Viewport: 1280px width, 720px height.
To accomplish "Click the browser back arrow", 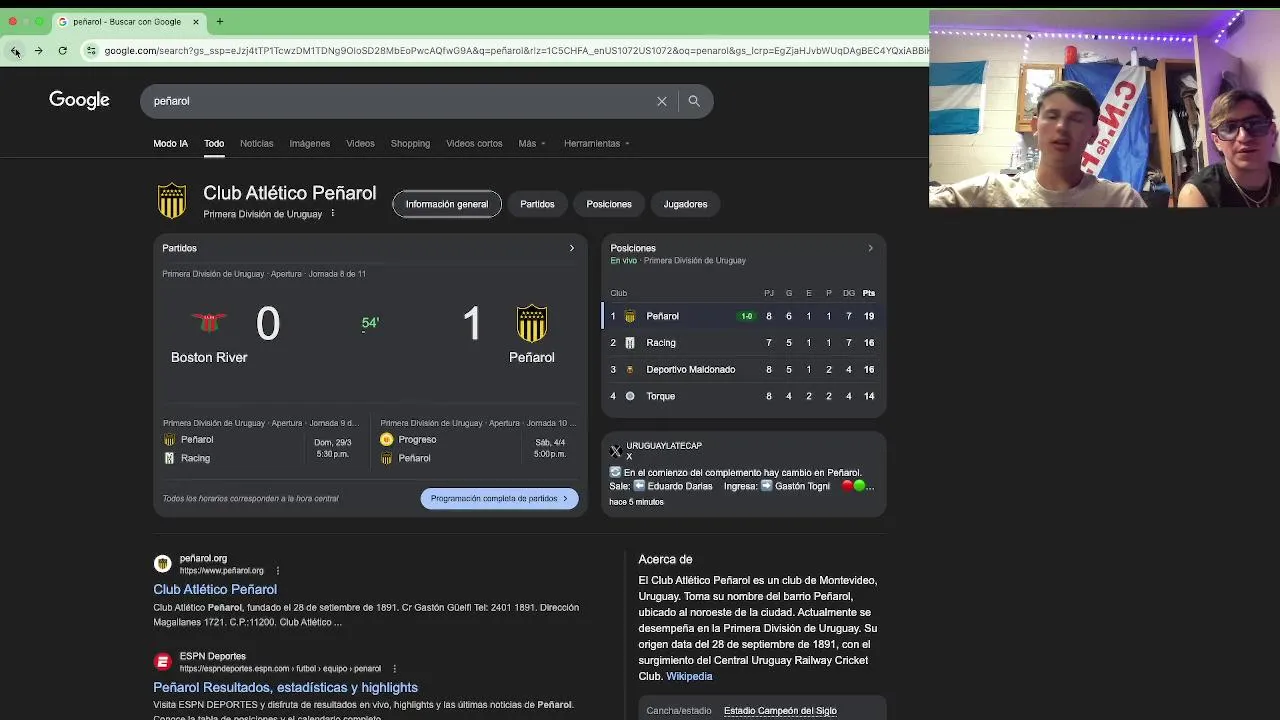I will [x=14, y=51].
